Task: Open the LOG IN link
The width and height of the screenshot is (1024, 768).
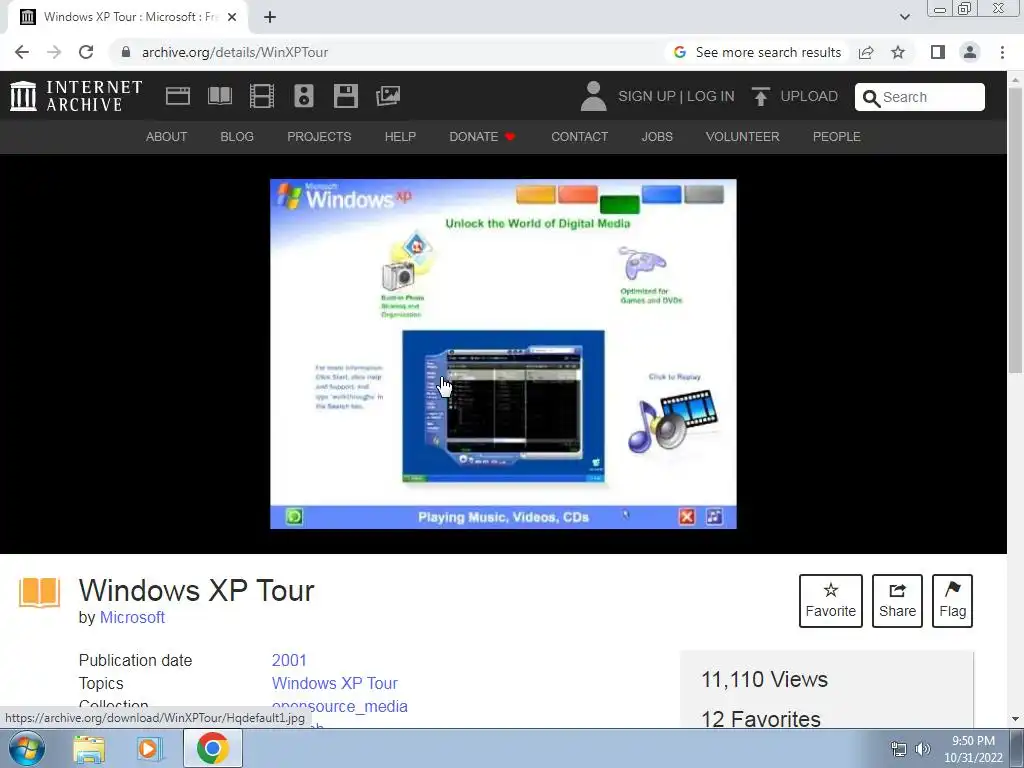Action: click(x=711, y=96)
